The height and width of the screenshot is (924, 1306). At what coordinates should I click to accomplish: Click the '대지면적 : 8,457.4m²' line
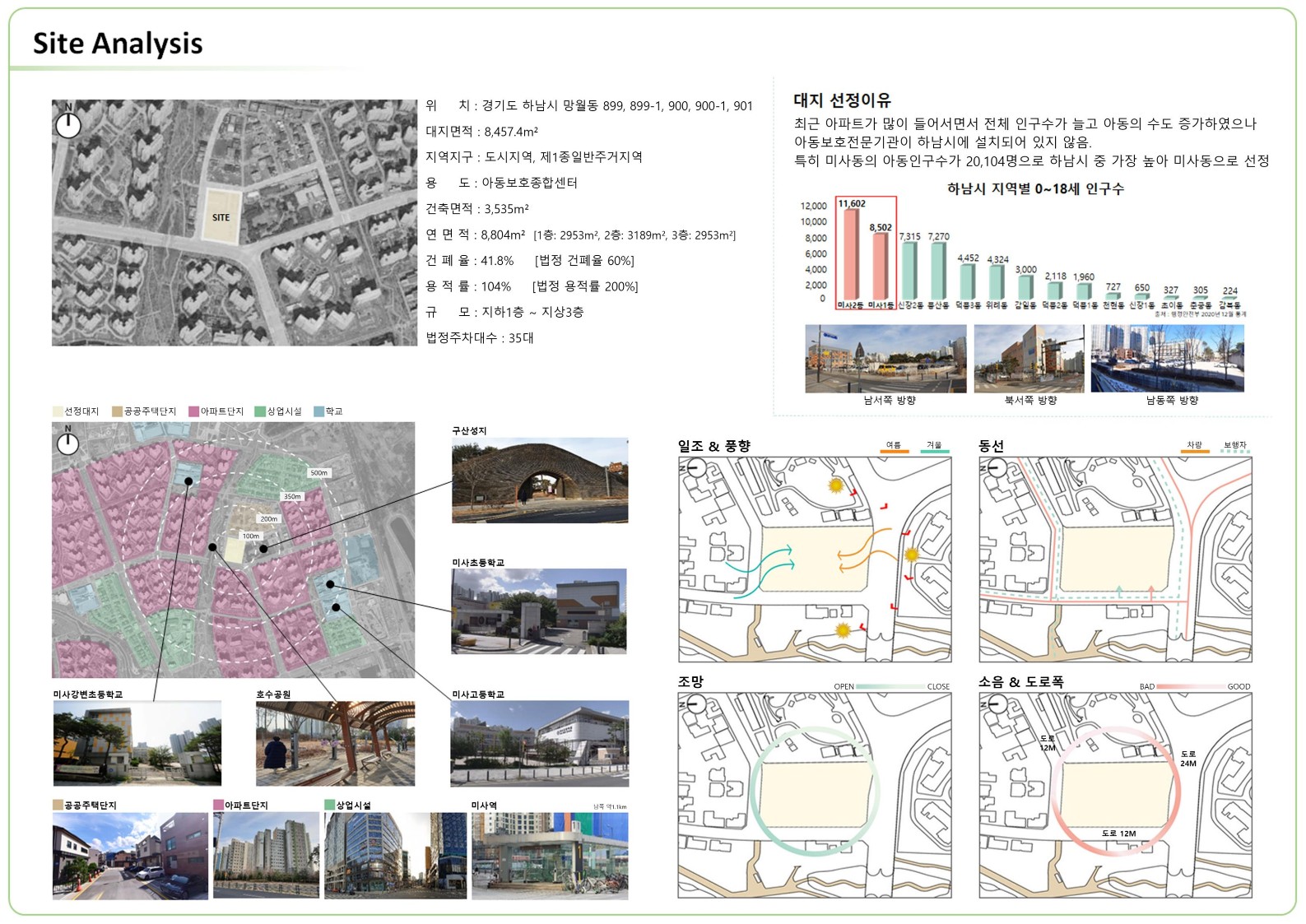click(x=482, y=132)
